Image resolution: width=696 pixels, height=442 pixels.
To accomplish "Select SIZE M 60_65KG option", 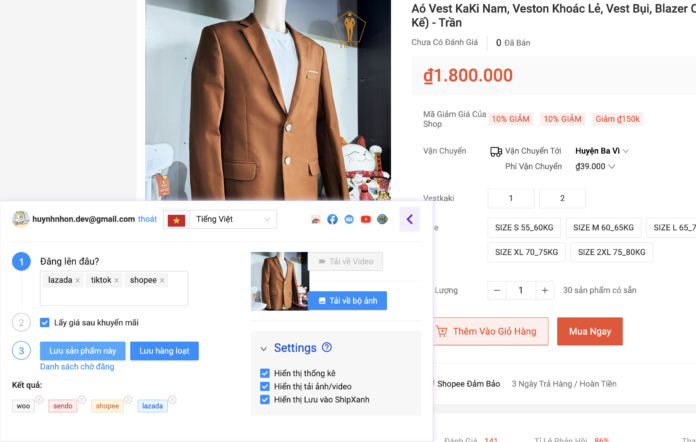I will (601, 228).
